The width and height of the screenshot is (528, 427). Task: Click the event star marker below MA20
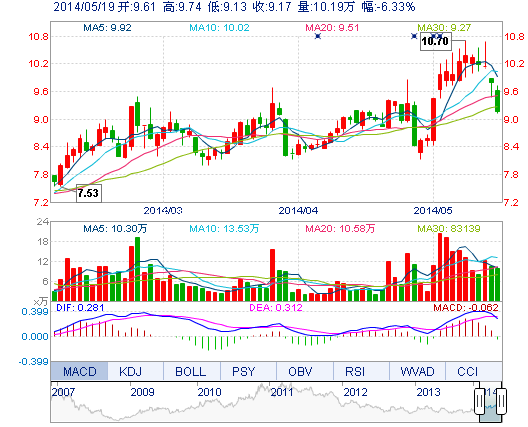tap(318, 36)
